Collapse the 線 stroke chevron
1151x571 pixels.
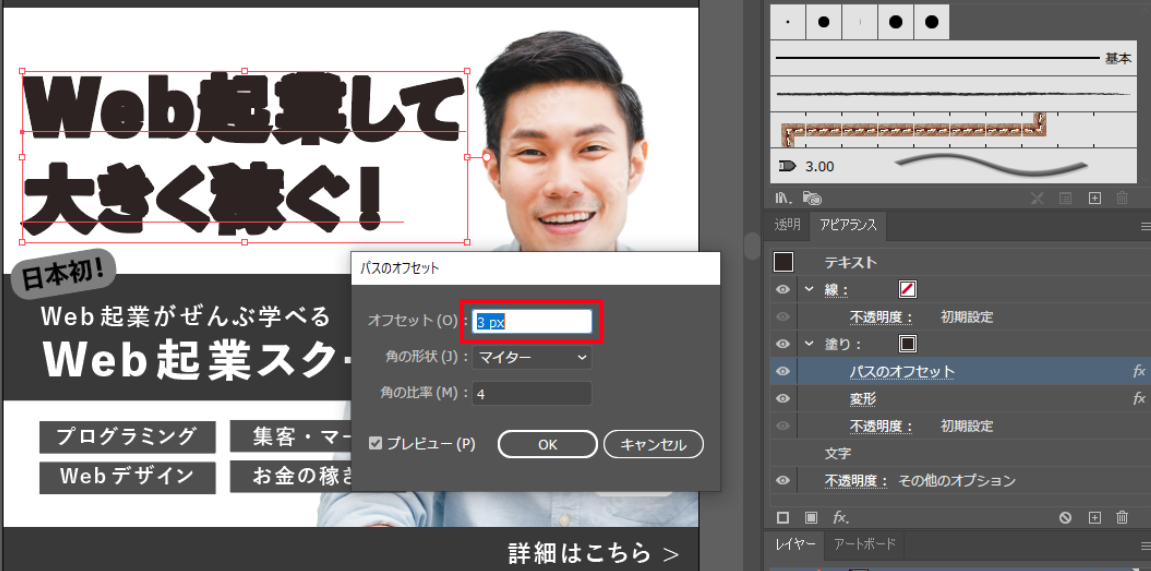pos(809,289)
